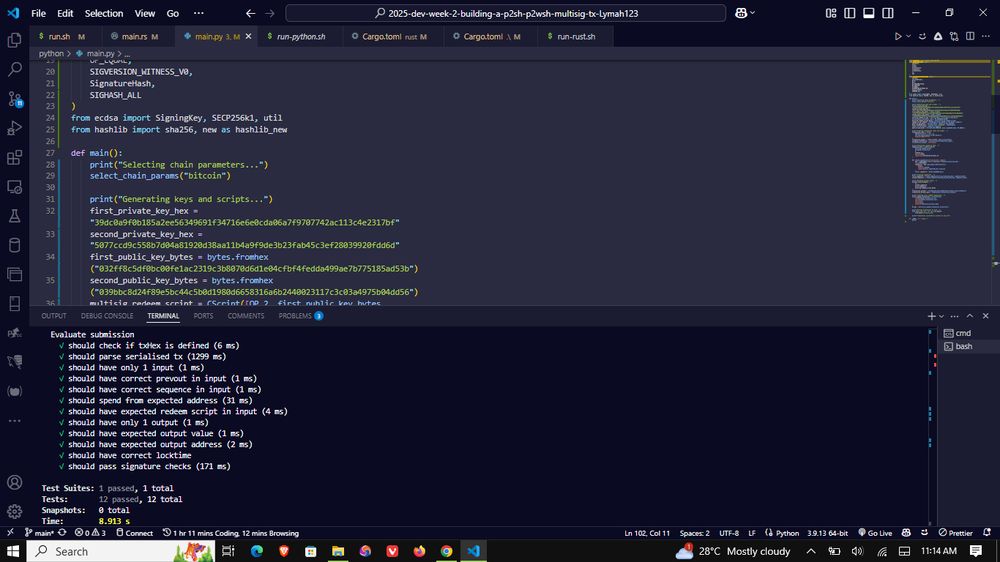Open Chrome from the Windows taskbar
1000x562 pixels.
[x=446, y=551]
